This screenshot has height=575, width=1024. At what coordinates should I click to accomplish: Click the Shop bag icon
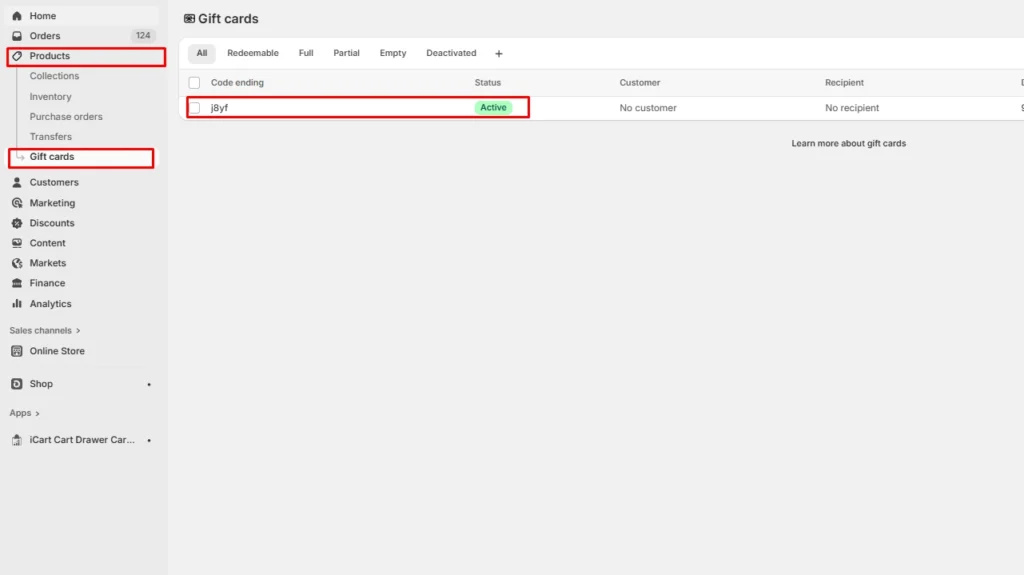point(17,384)
